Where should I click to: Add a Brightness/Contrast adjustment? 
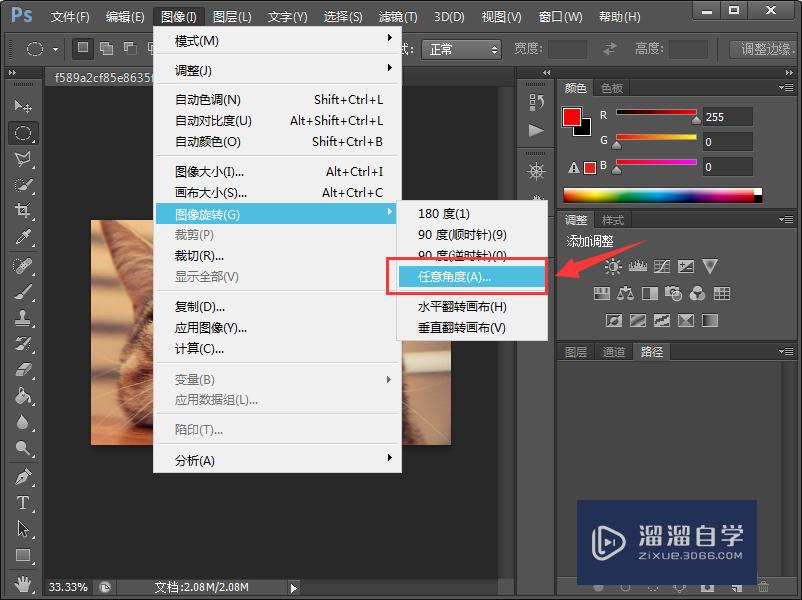(612, 265)
